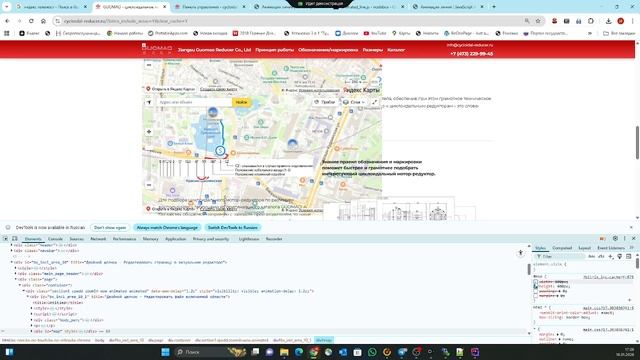Go back in browser history
This screenshot has height=360, width=640.
(x=7, y=21)
